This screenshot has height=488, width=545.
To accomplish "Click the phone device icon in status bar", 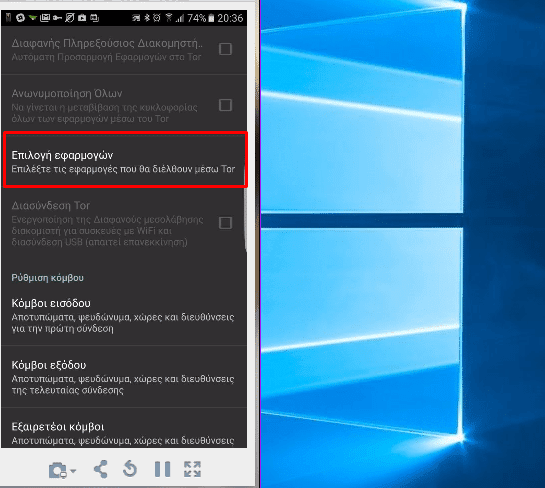I will click(9, 18).
